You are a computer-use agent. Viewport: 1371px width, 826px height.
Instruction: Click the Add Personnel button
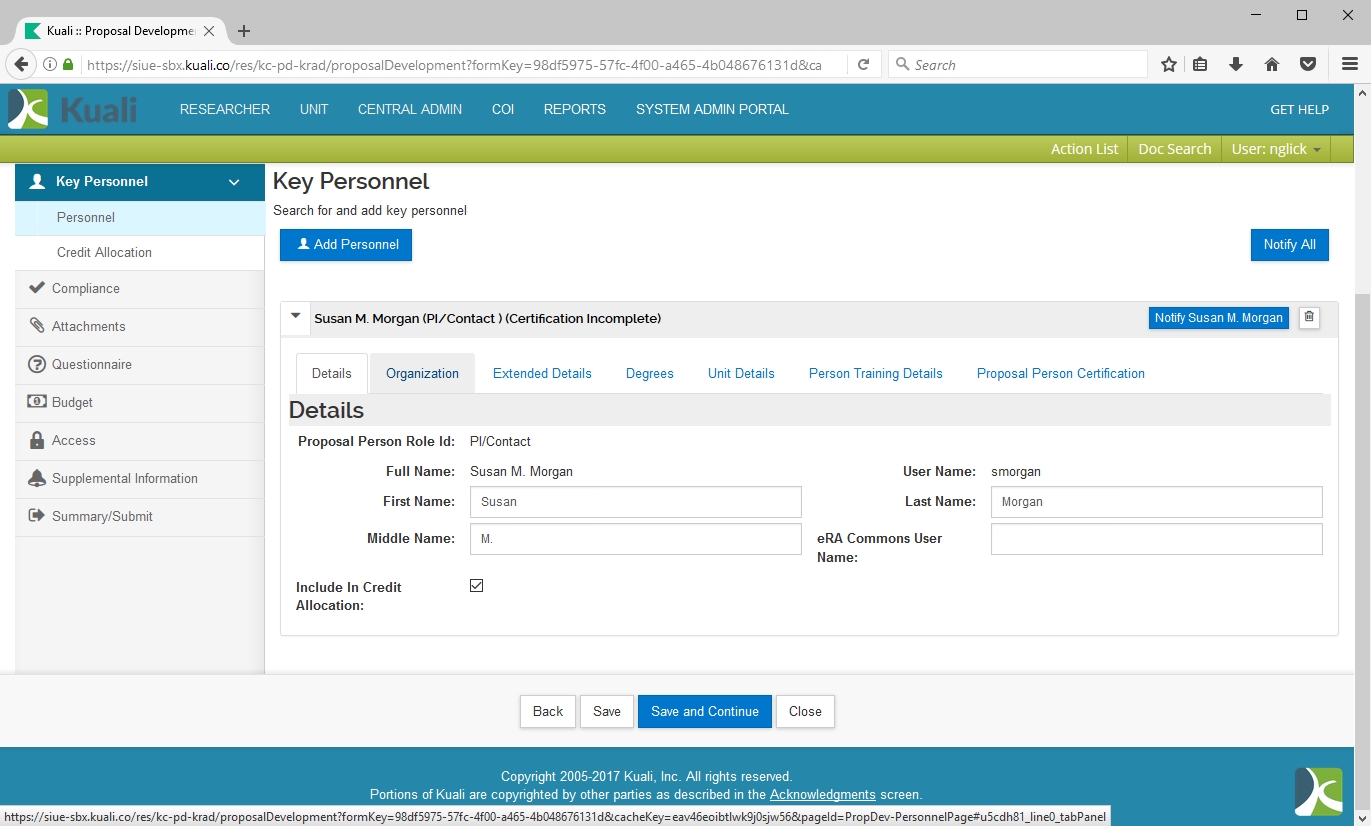(x=346, y=245)
